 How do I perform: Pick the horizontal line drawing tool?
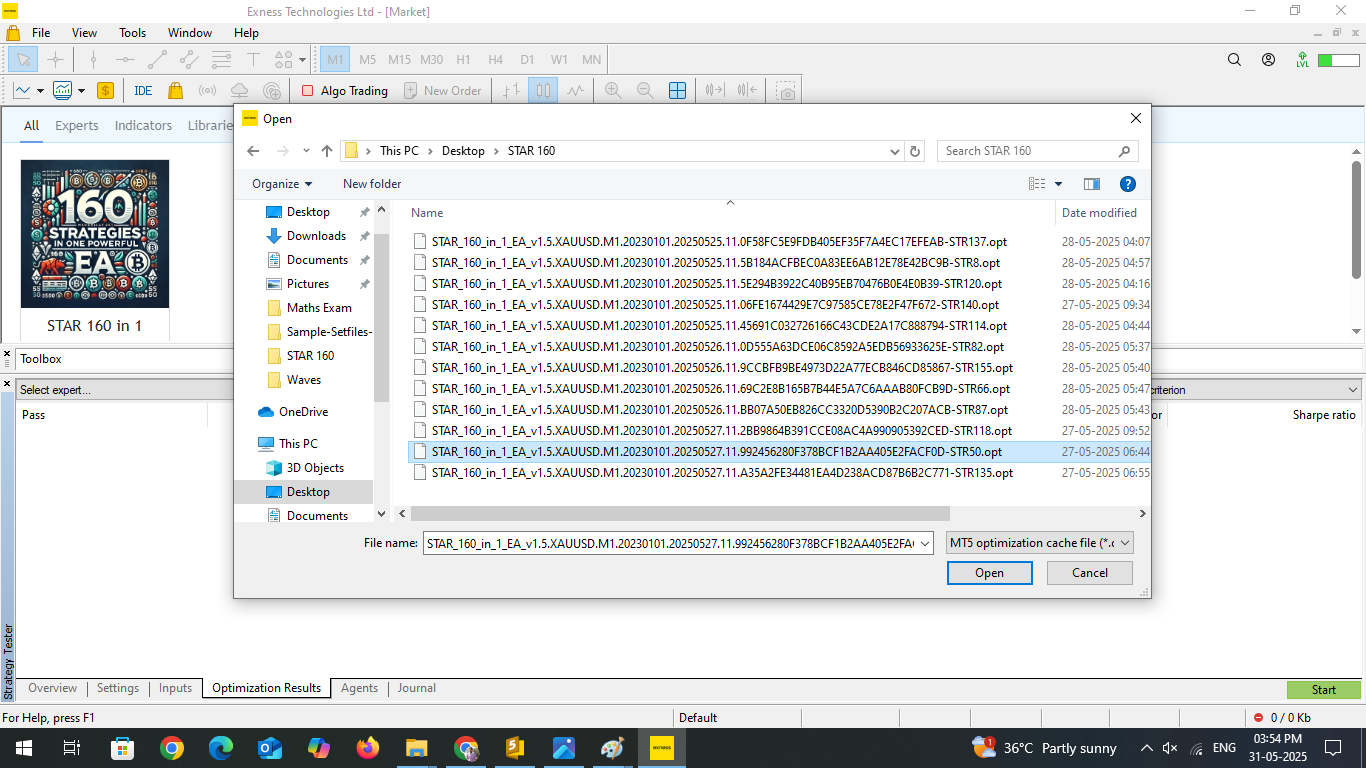pyautogui.click(x=125, y=59)
